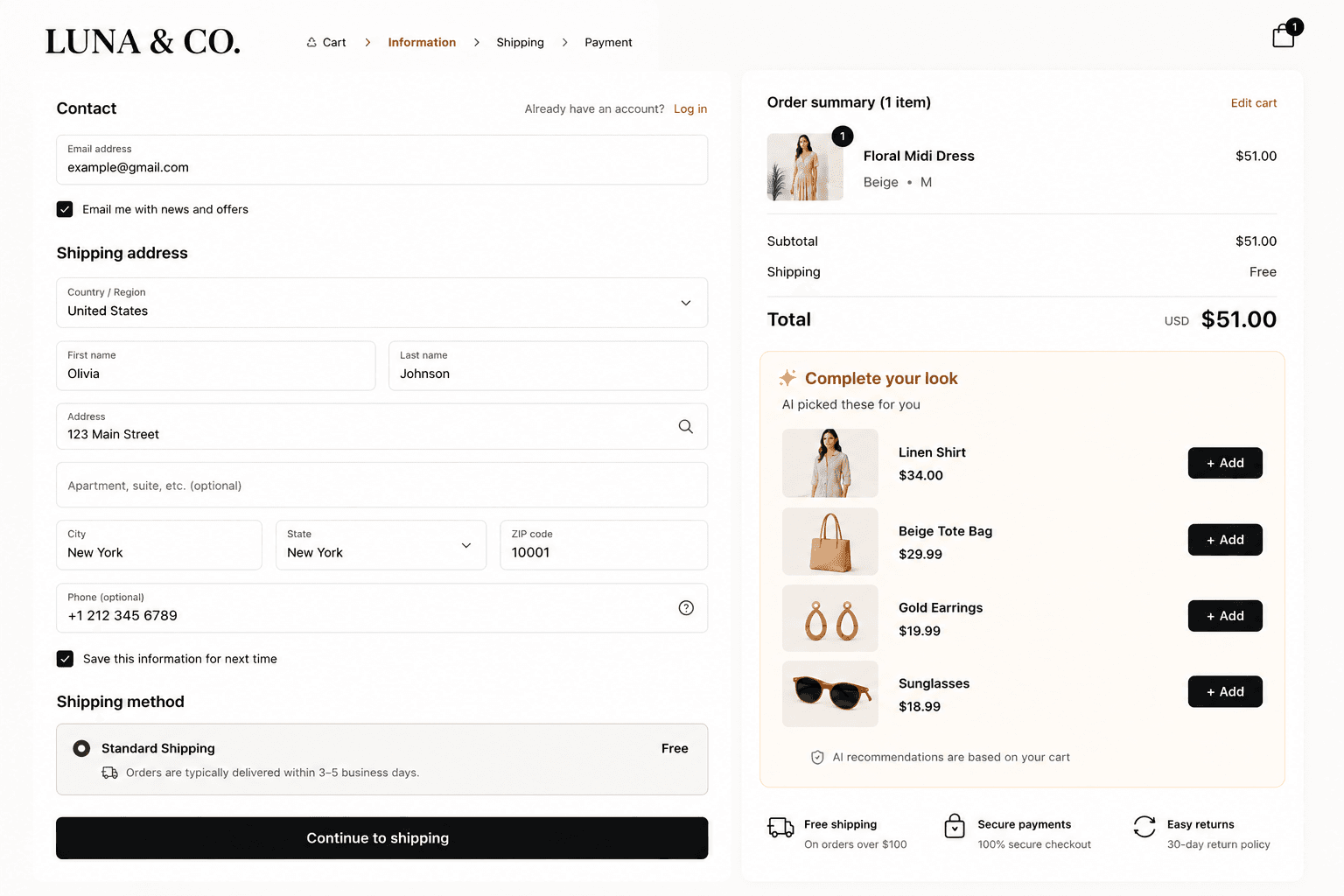Viewport: 1344px width, 896px height.
Task: Open the Gold Earrings product image
Action: click(x=830, y=618)
